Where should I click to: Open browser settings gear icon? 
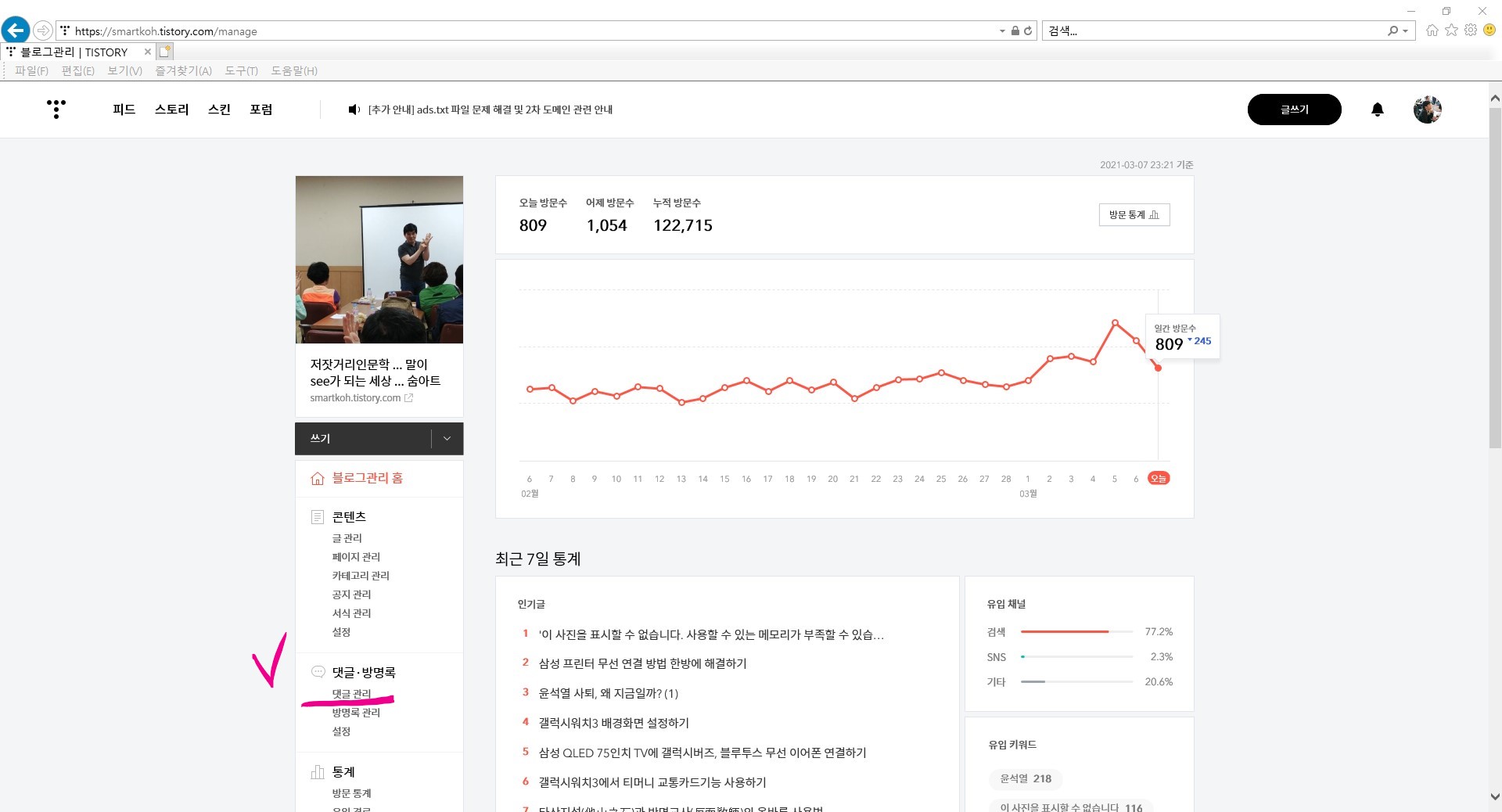(1471, 31)
